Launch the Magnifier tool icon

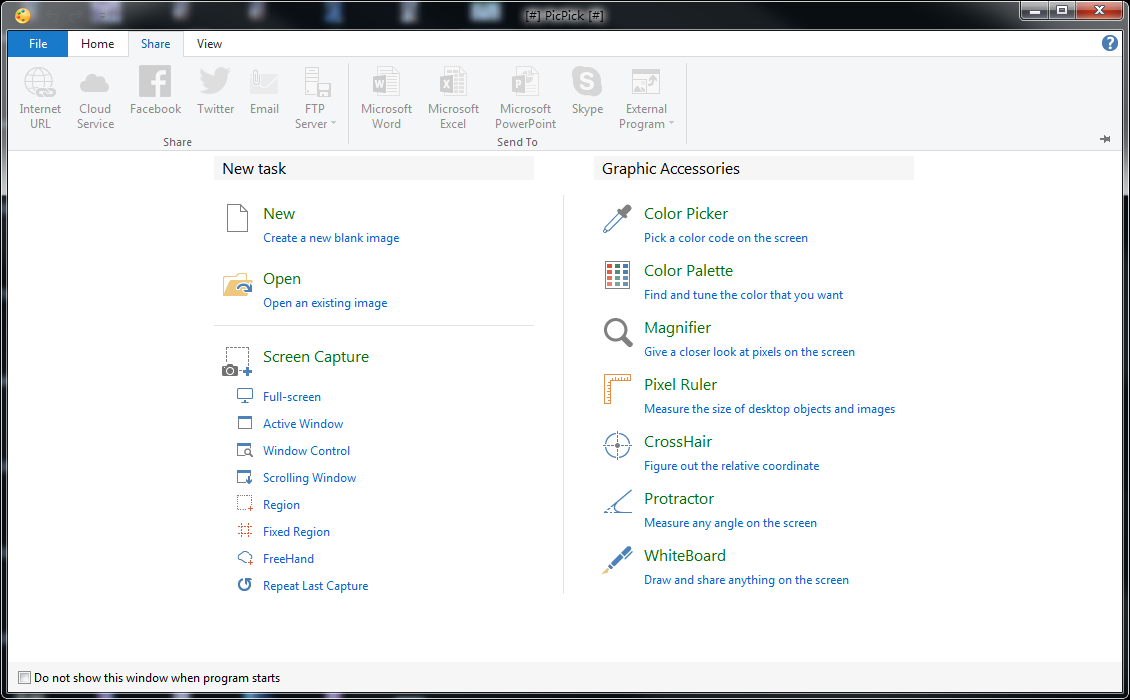point(617,333)
